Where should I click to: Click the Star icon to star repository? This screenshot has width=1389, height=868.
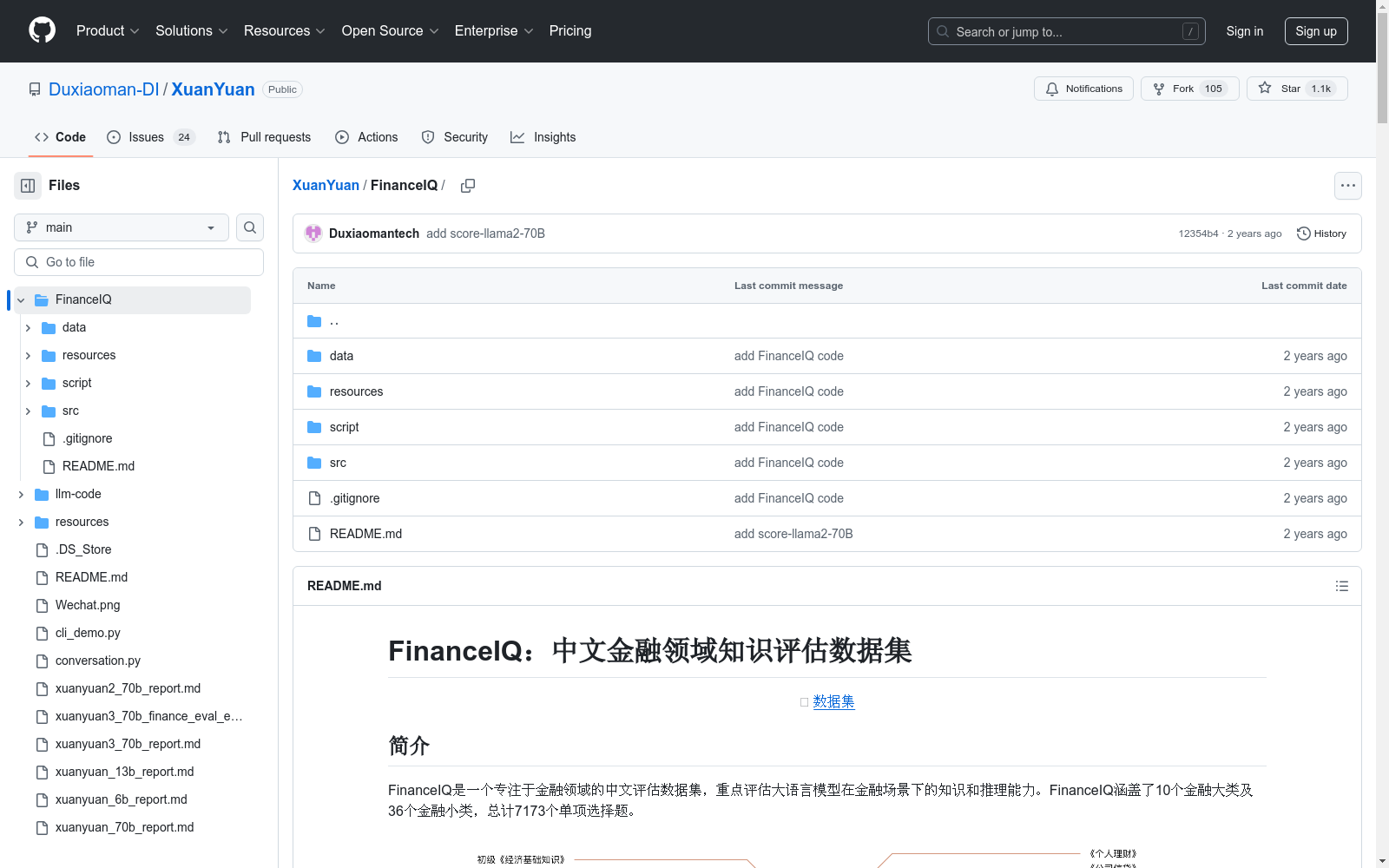pyautogui.click(x=1266, y=89)
